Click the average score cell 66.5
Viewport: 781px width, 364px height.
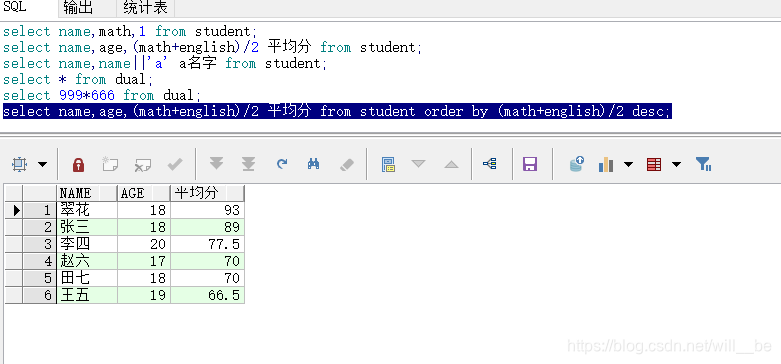(207, 295)
